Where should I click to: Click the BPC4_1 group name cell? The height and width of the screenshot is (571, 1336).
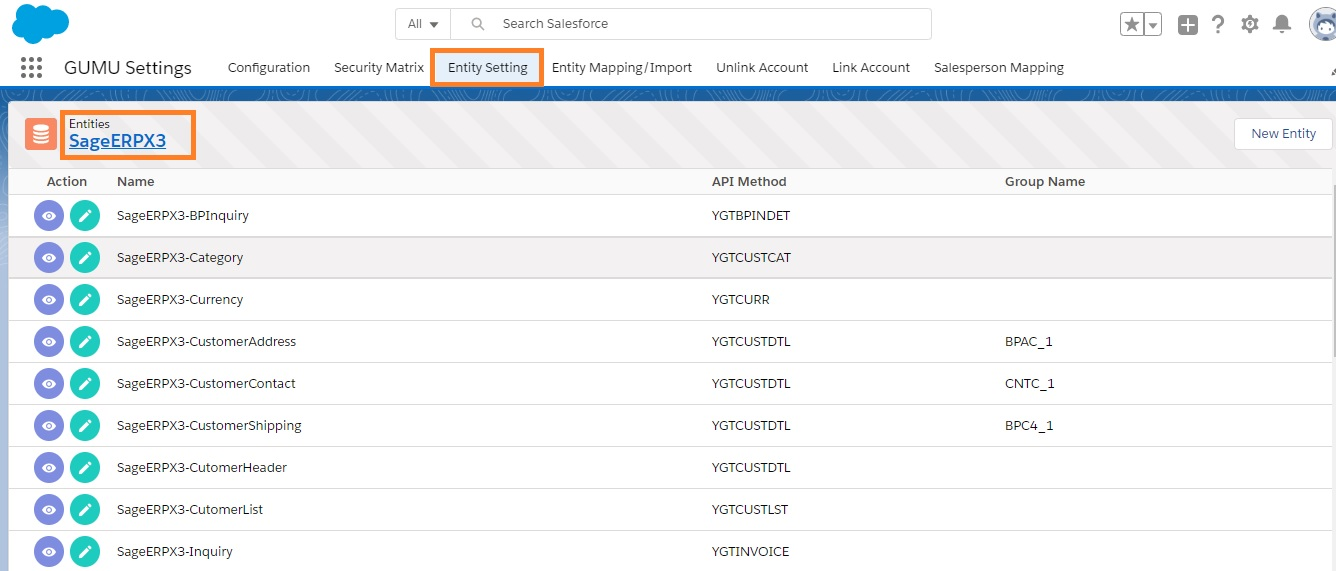(1029, 425)
